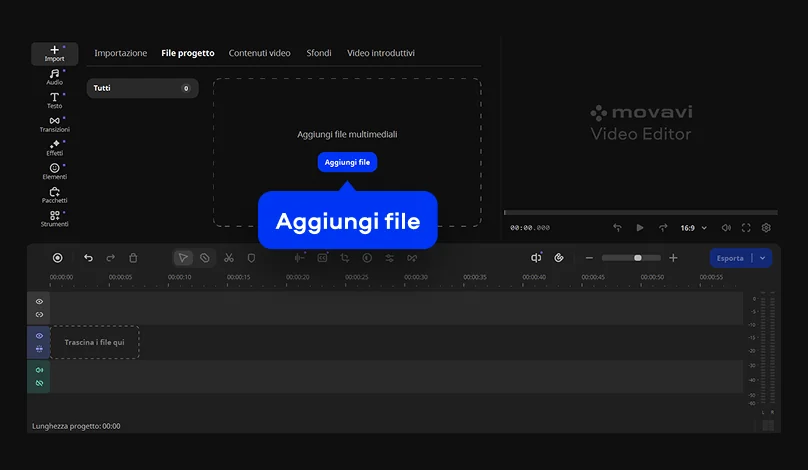
Task: Open the 16:9 aspect ratio dropdown
Action: coord(693,228)
